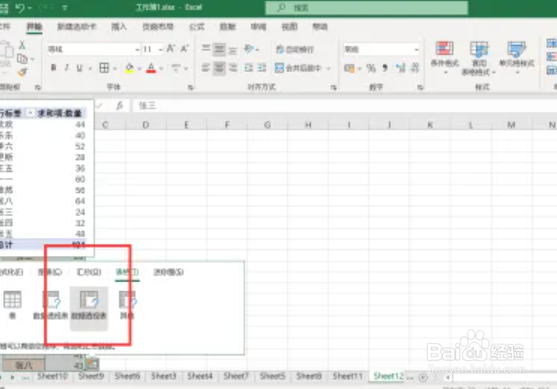Viewport: 557px width, 389px height.
Task: Select the Table icon in Quick Analysis
Action: [12, 305]
